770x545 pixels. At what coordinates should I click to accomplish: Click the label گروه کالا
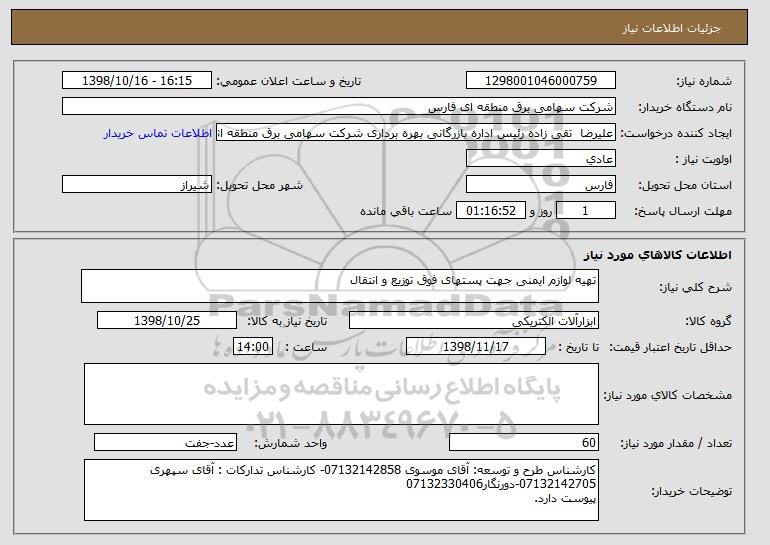[x=708, y=321]
